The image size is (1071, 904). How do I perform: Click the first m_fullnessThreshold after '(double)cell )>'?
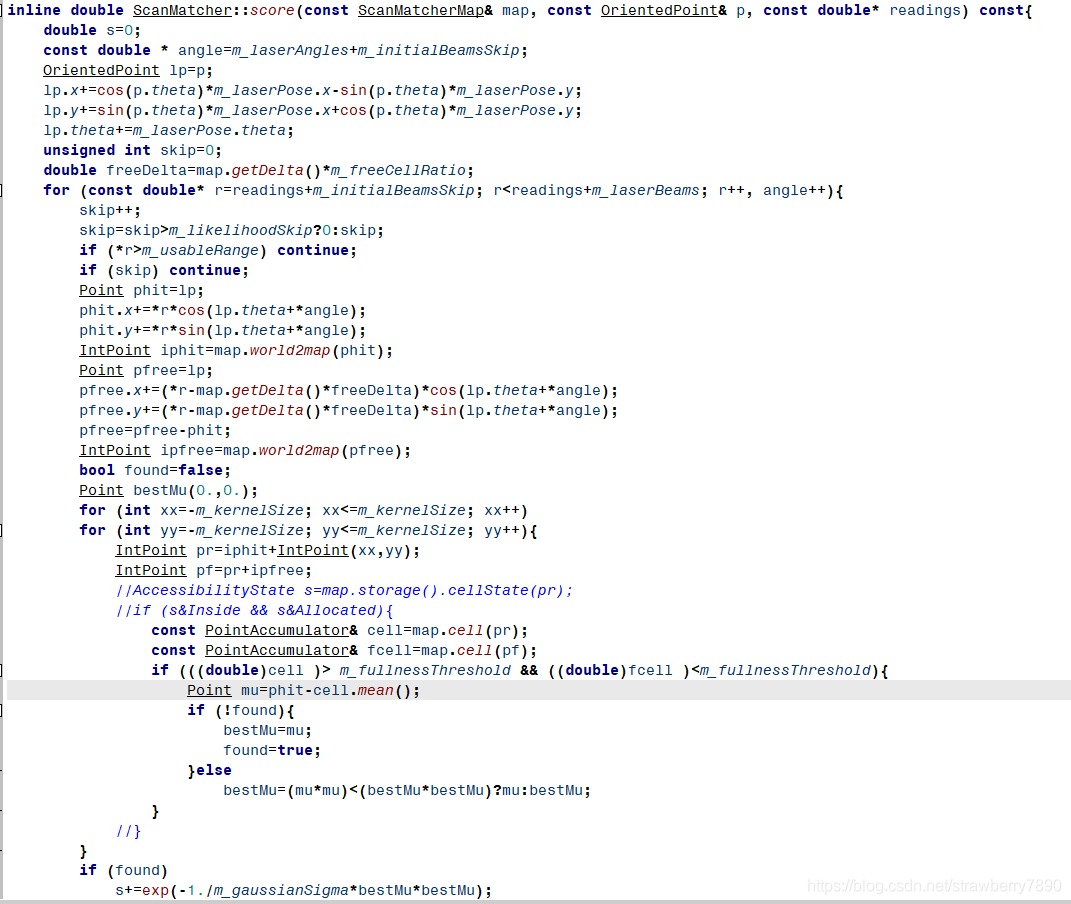[x=425, y=670]
